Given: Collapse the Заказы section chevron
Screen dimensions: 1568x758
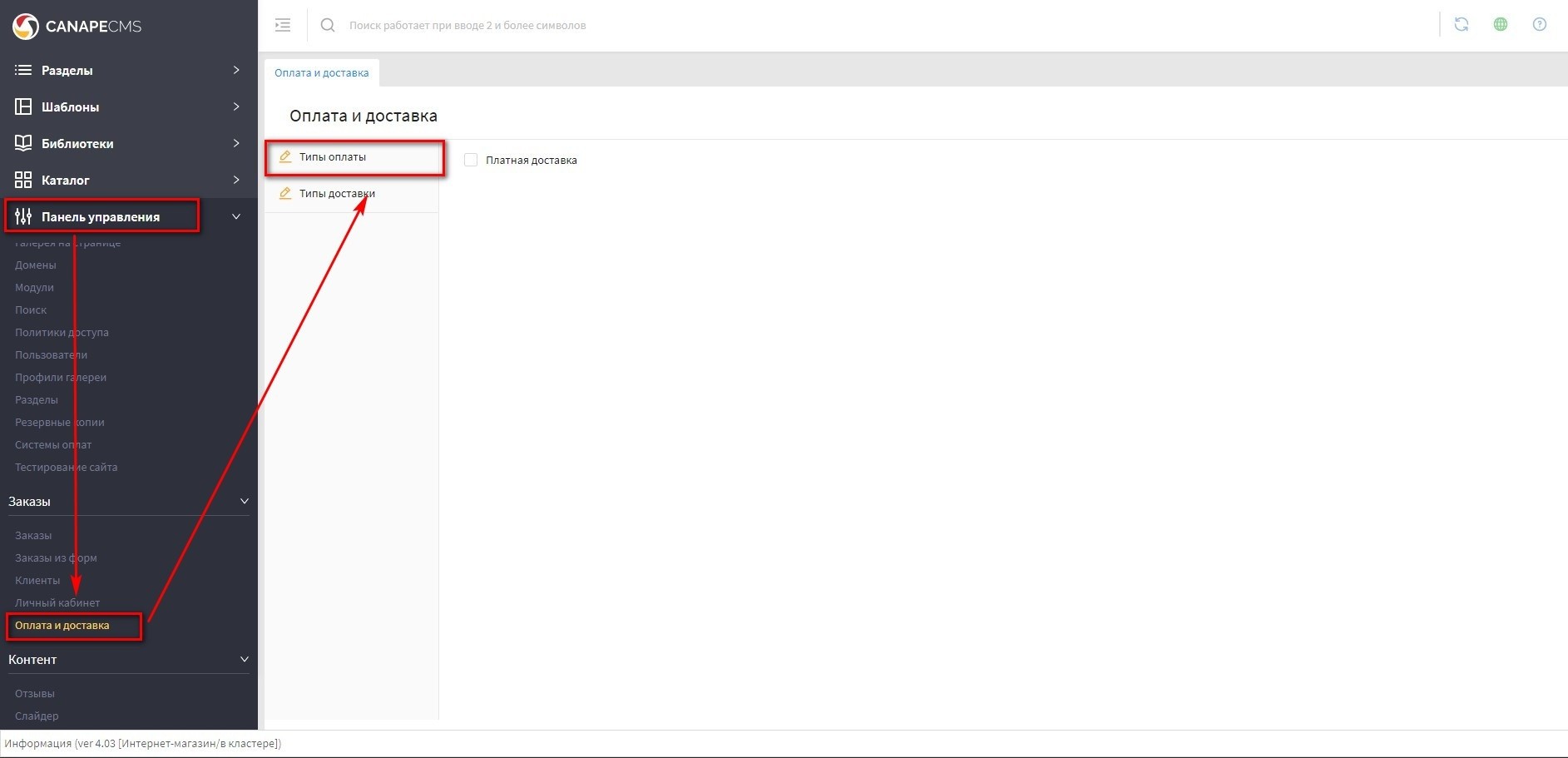Looking at the screenshot, I should 244,501.
